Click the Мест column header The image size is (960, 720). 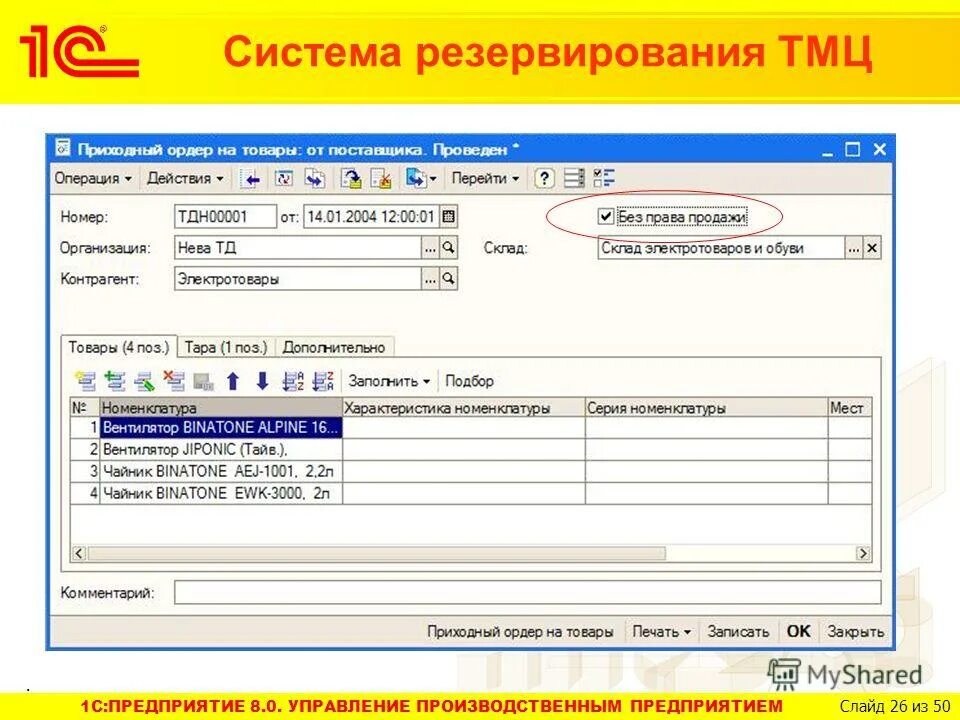click(850, 408)
